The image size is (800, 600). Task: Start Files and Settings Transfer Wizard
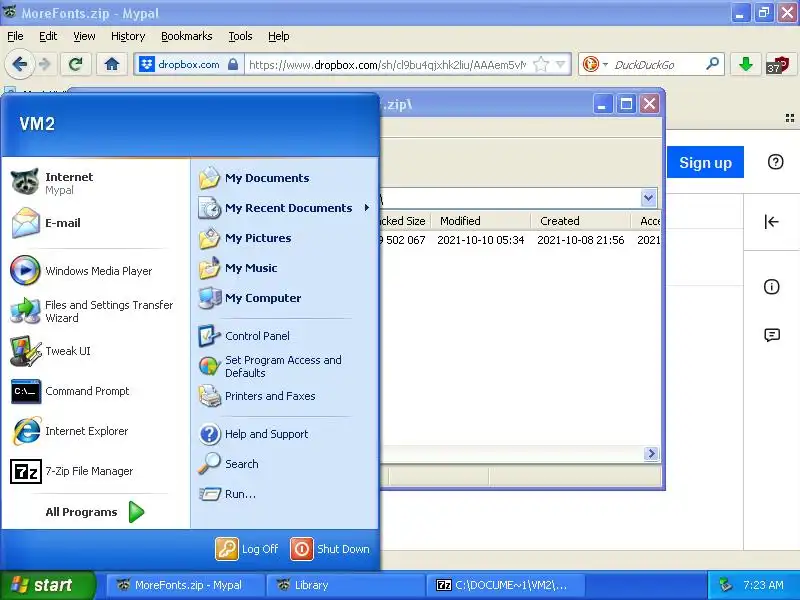95,311
